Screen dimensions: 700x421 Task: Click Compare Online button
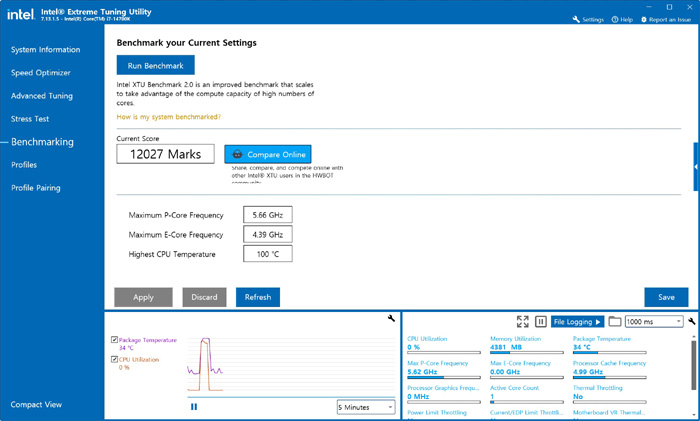[x=268, y=154]
